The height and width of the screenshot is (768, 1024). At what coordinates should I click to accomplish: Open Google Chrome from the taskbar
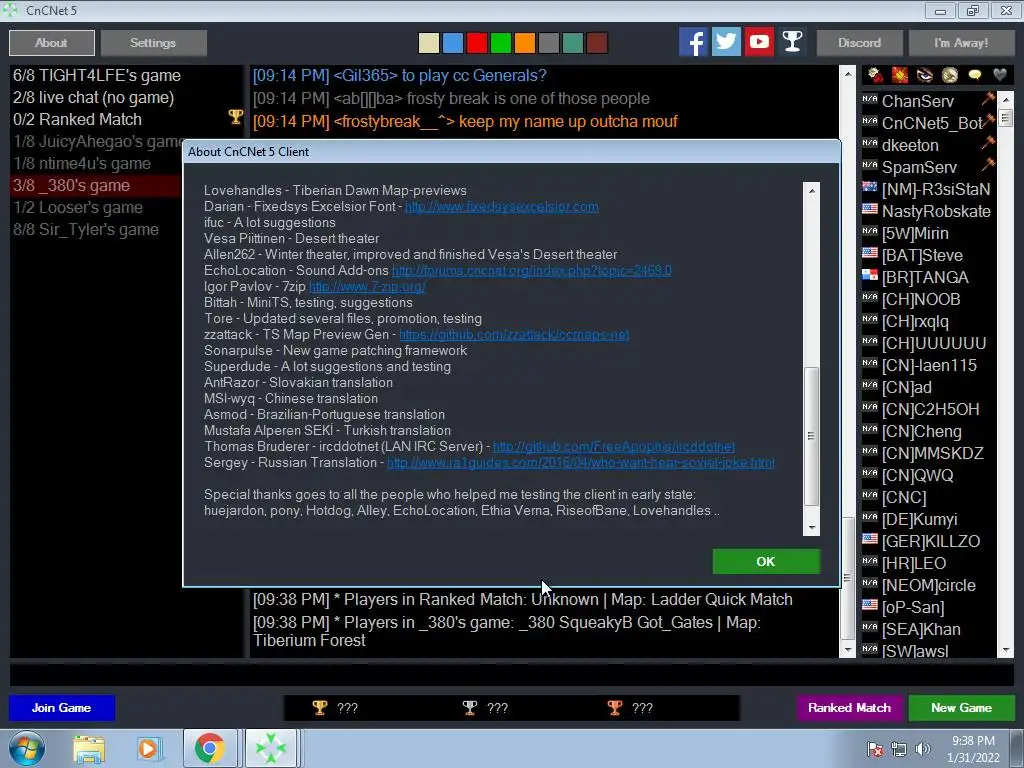click(209, 749)
